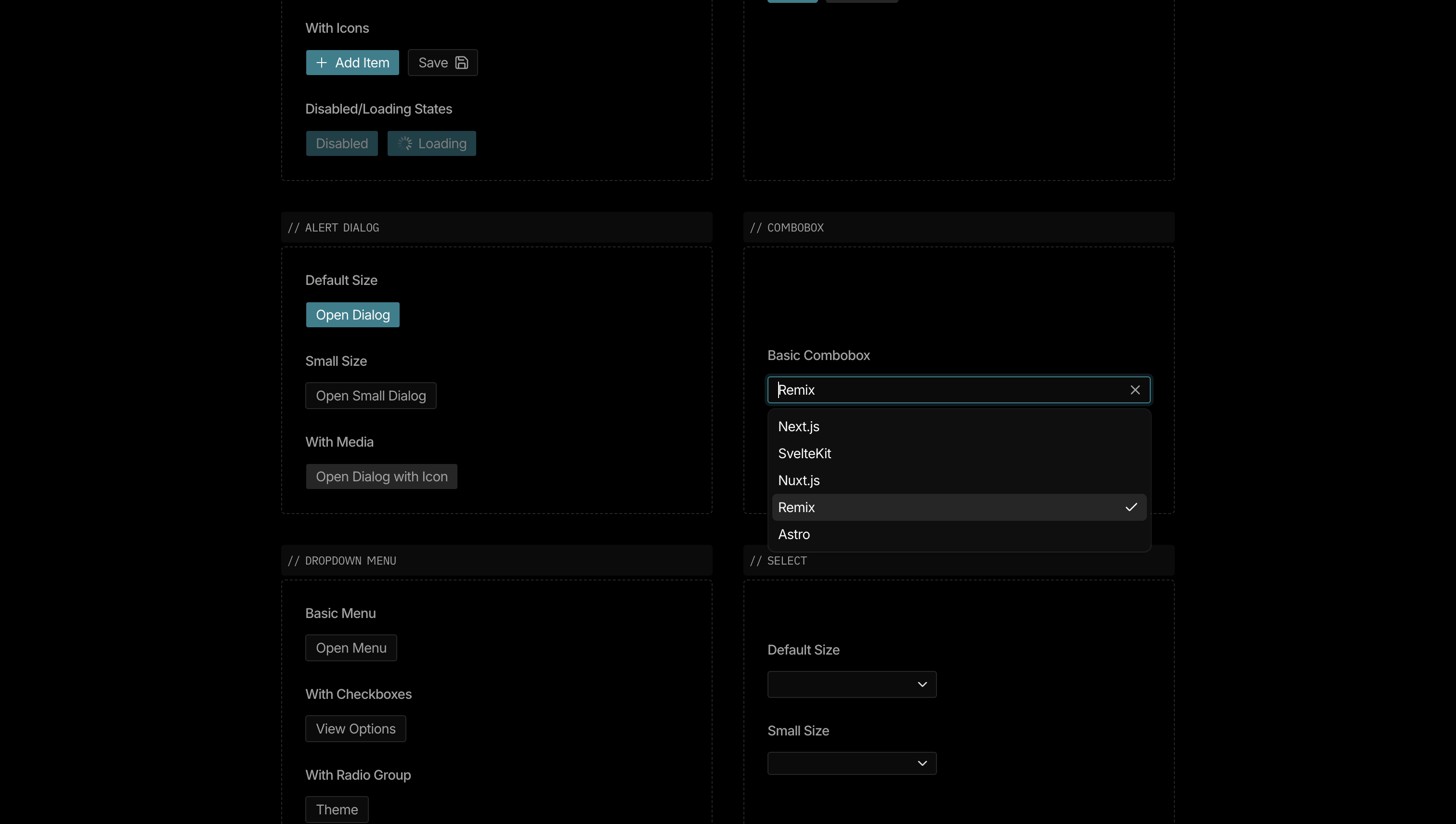
Task: Click the Save button
Action: [442, 63]
